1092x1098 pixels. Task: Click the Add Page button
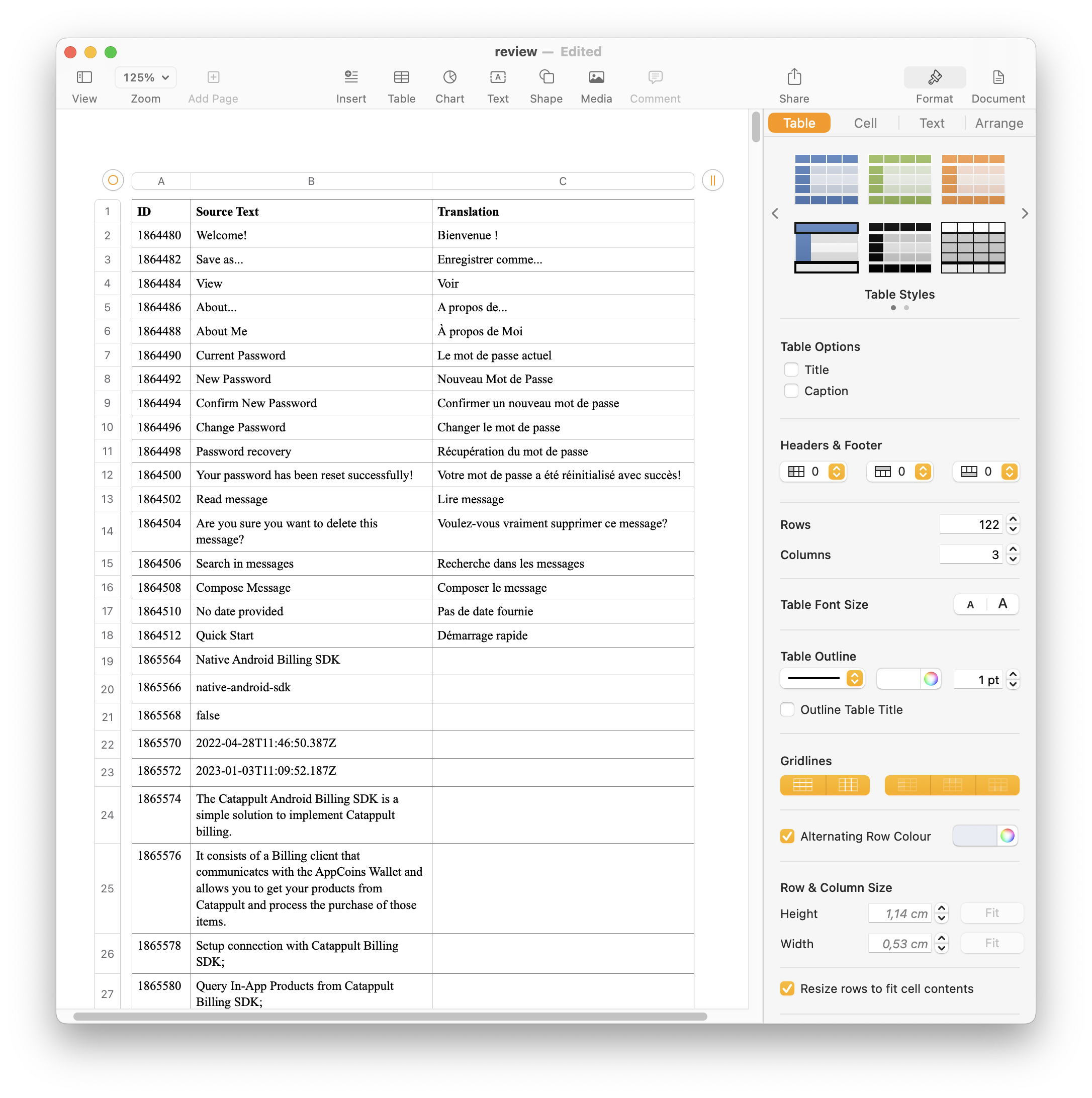point(213,77)
